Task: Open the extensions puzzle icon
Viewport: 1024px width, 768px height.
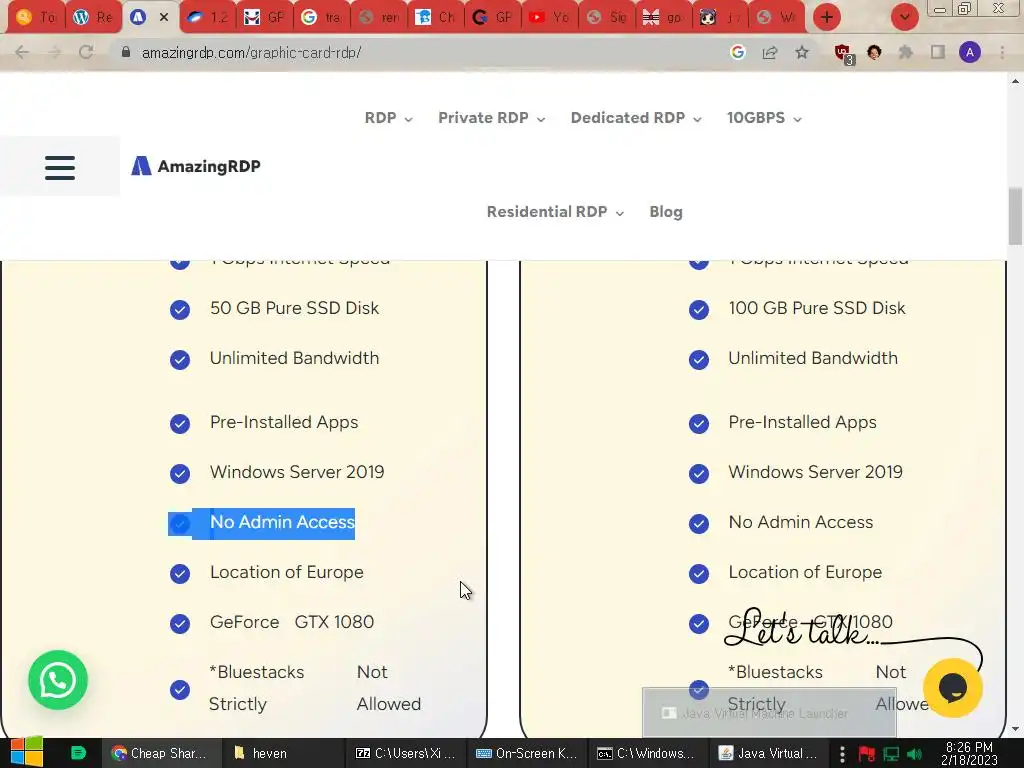Action: [x=905, y=52]
